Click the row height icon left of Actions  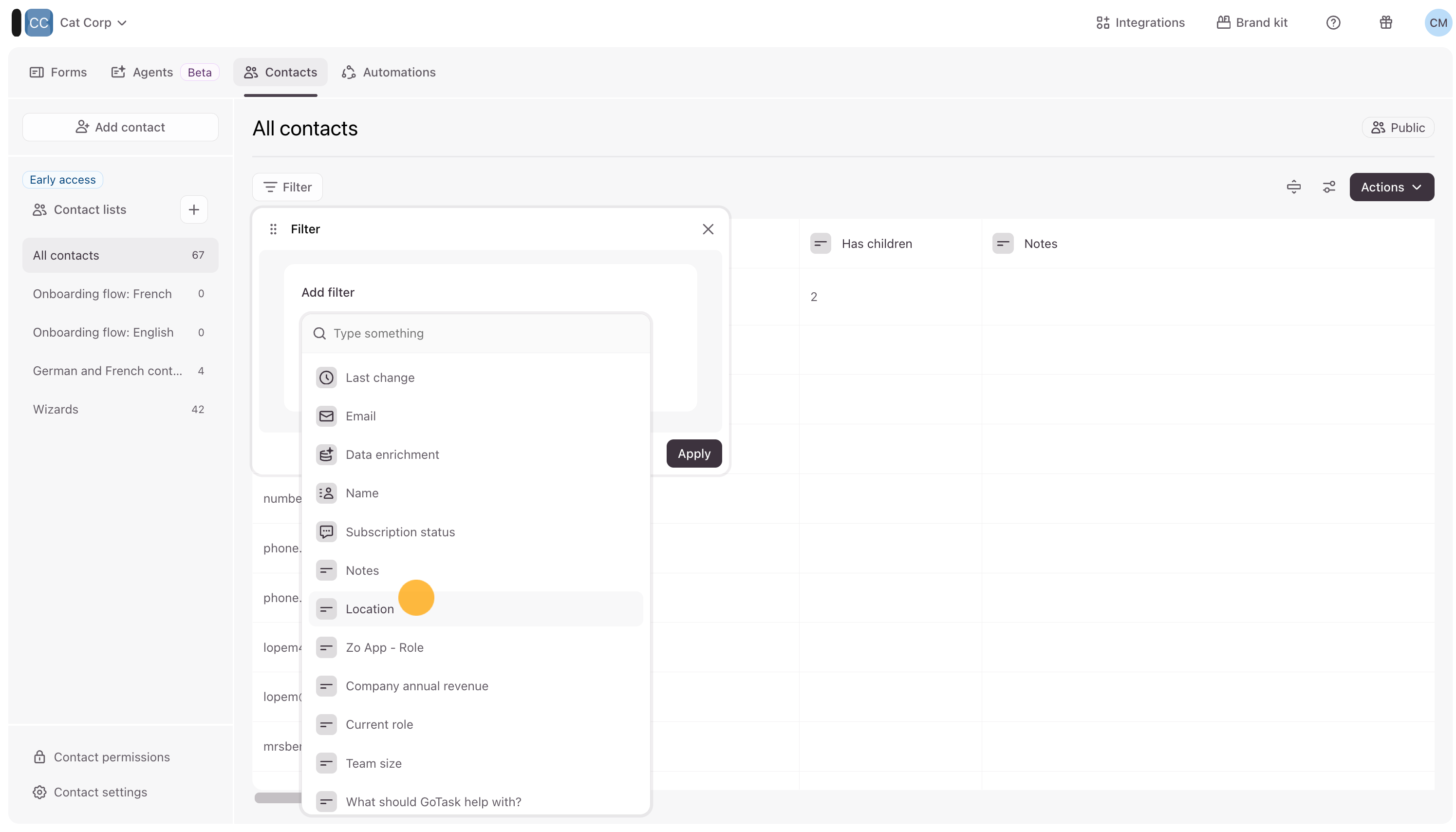pos(1293,188)
